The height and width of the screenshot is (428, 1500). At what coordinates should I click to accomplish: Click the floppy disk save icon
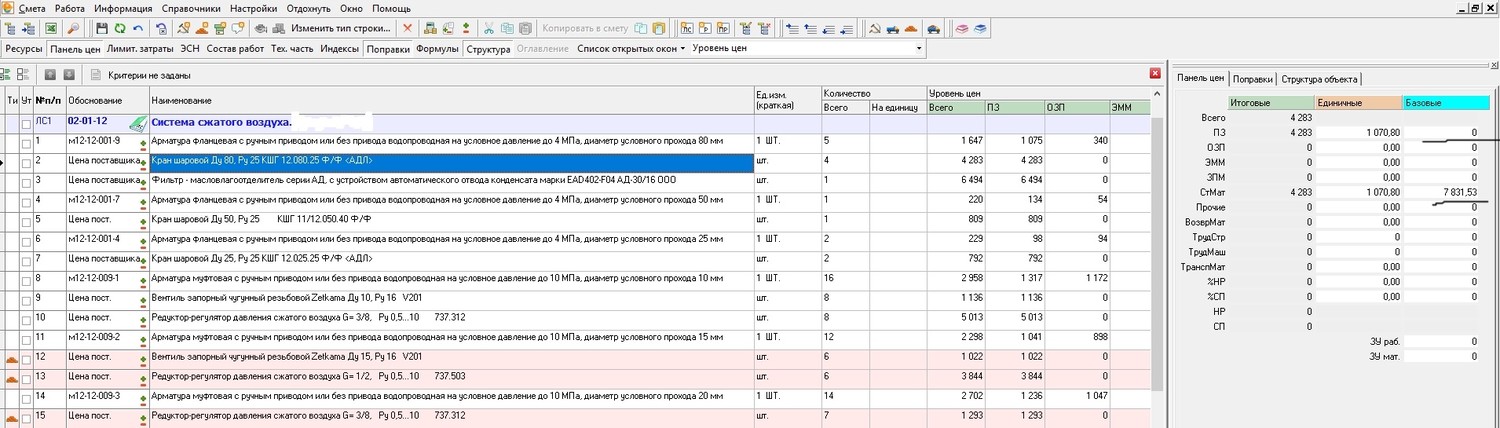pyautogui.click(x=101, y=28)
